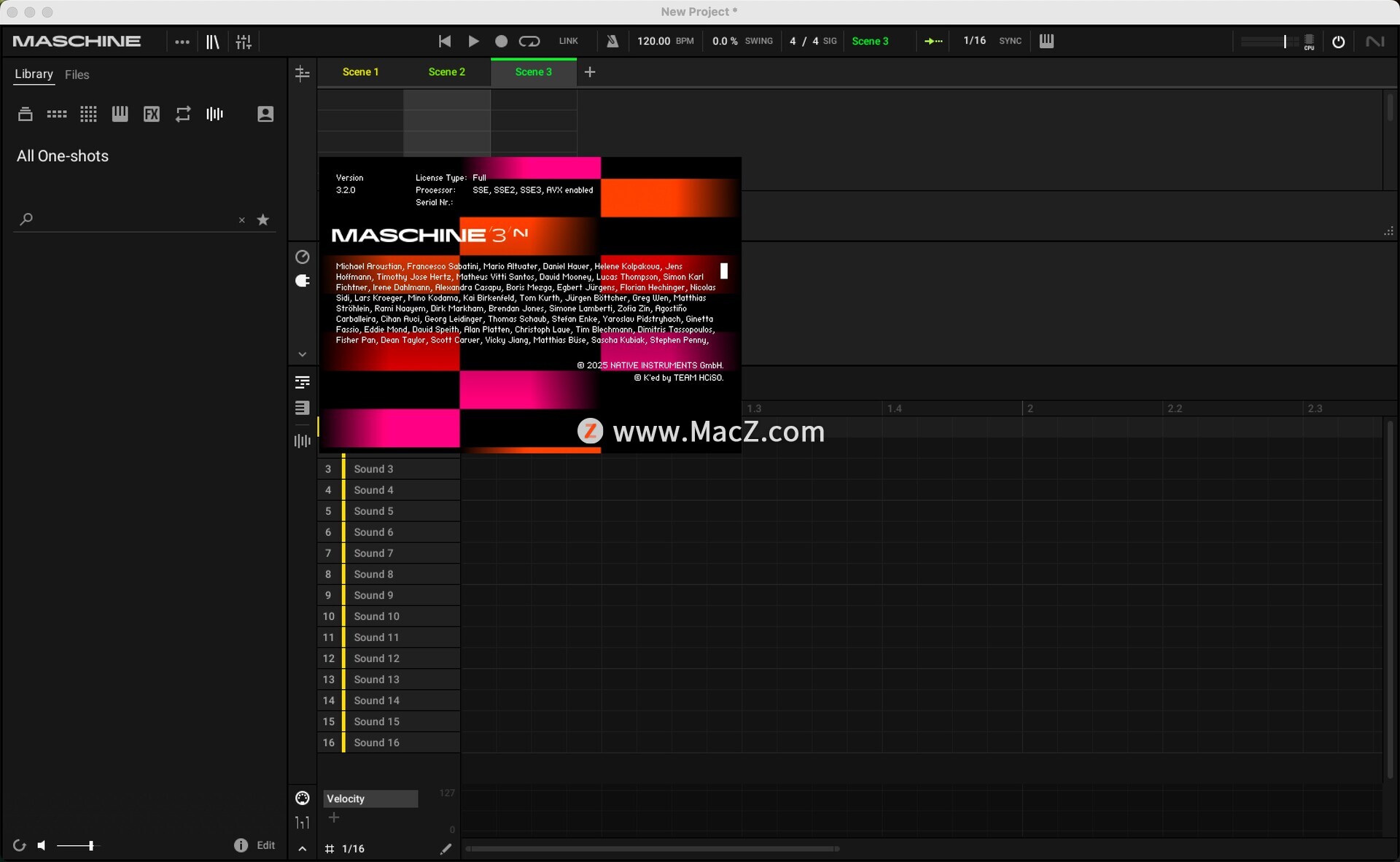Switch to the Files tab
This screenshot has height=862, width=1400.
click(77, 74)
